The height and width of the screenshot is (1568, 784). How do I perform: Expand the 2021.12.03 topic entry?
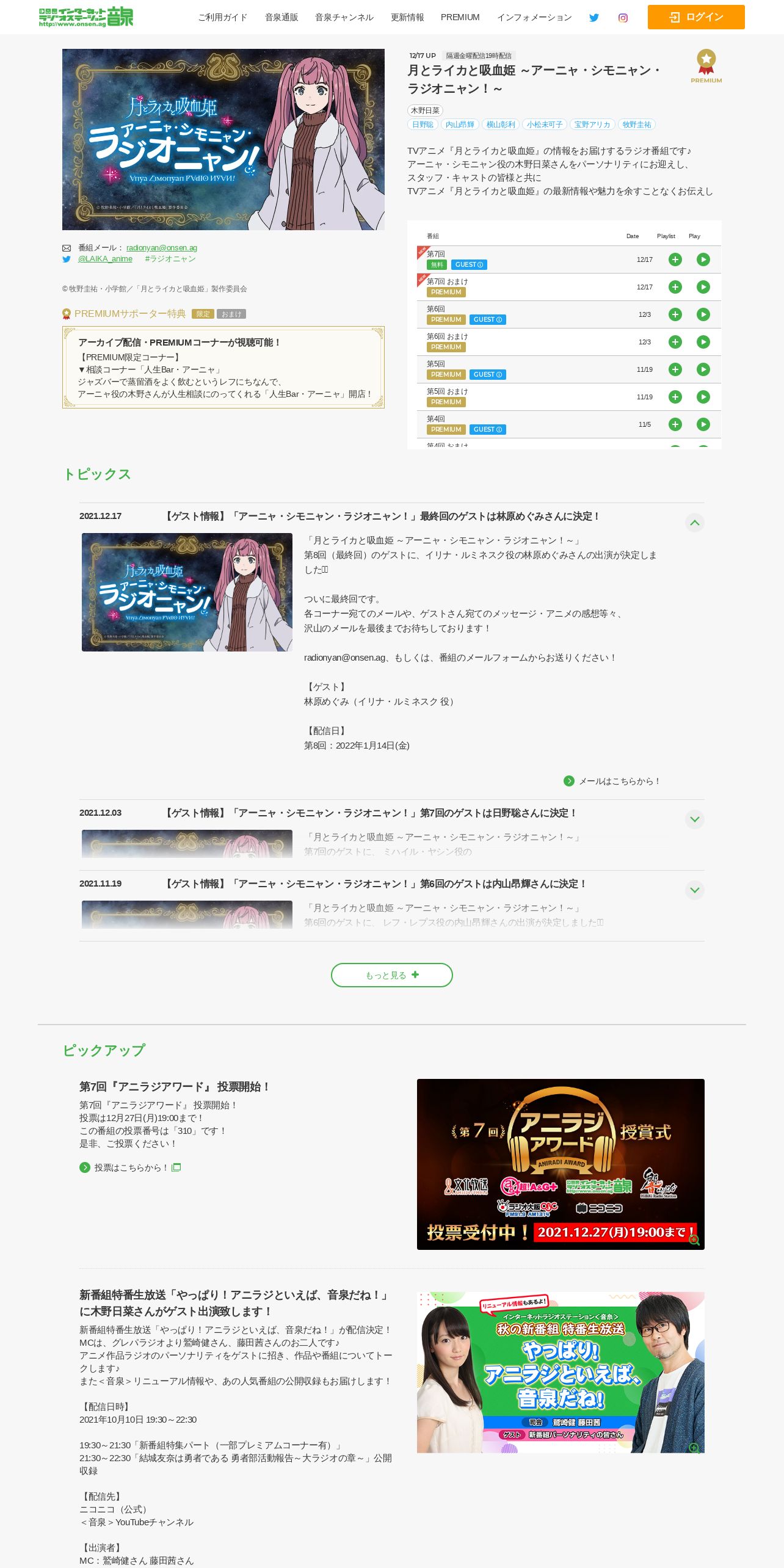coord(694,819)
